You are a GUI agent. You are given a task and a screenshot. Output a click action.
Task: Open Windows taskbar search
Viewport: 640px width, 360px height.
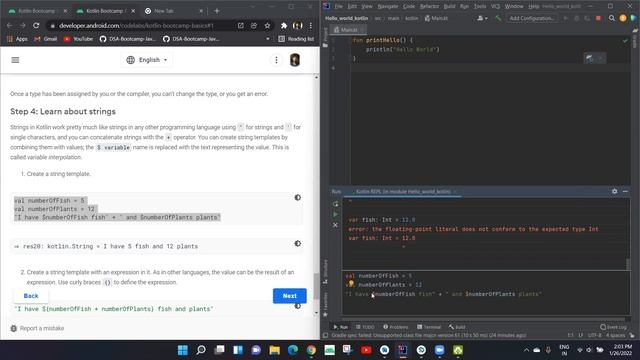[x=201, y=350]
